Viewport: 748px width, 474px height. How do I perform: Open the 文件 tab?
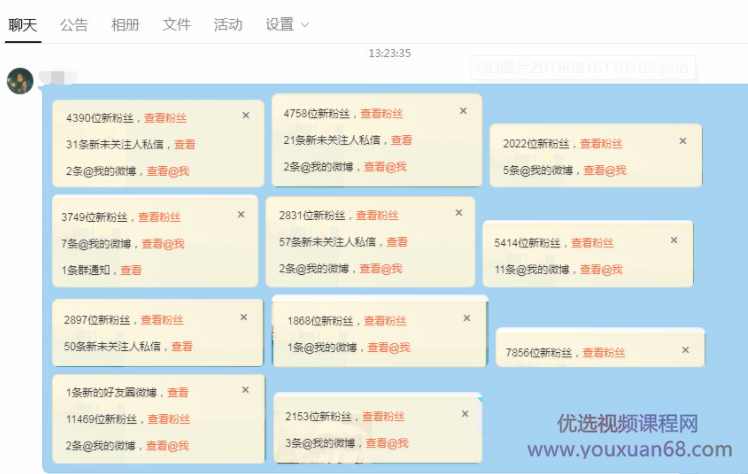[x=177, y=25]
